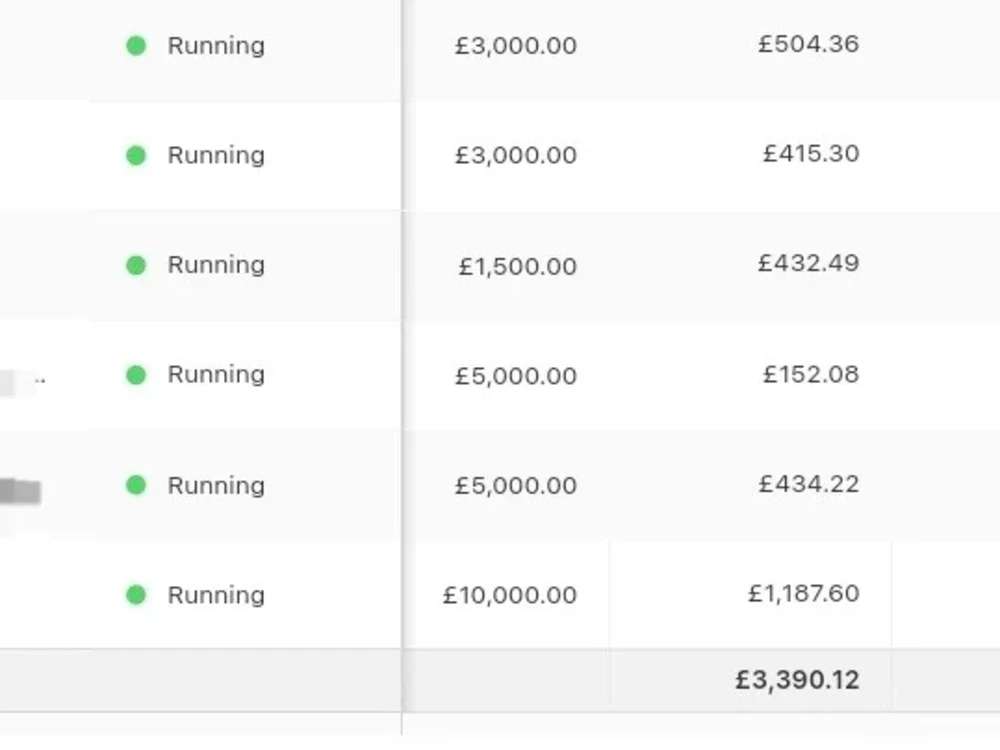Select the £434.22 spend cell
The image size is (1000, 750).
809,484
